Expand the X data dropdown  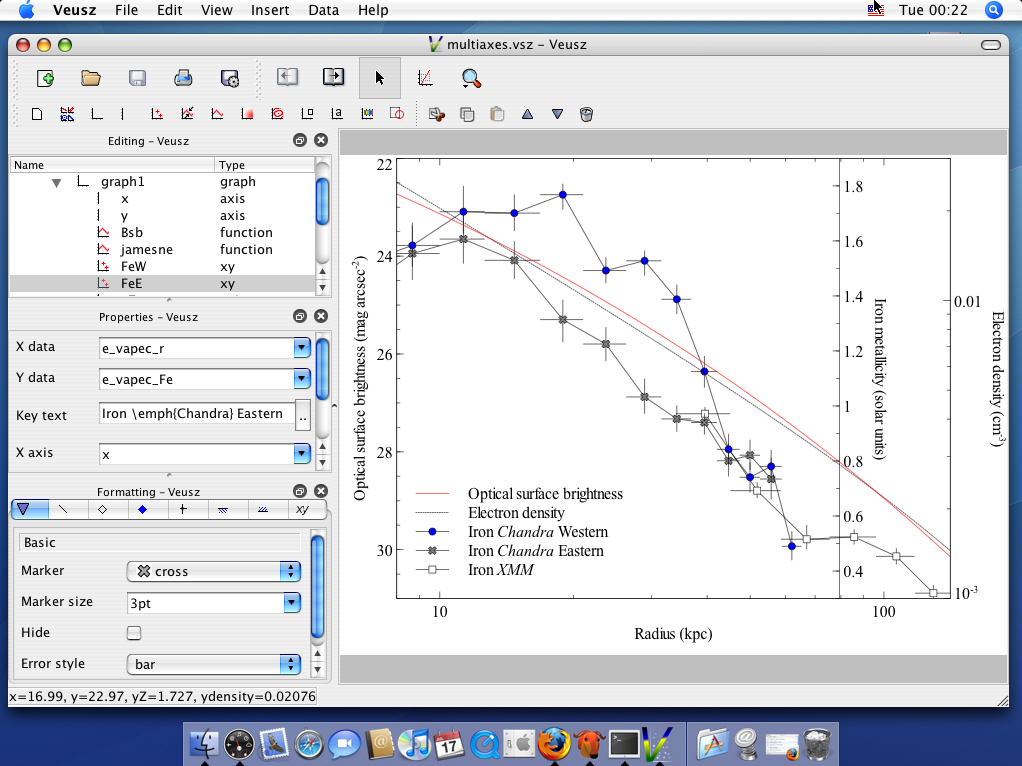pyautogui.click(x=301, y=348)
